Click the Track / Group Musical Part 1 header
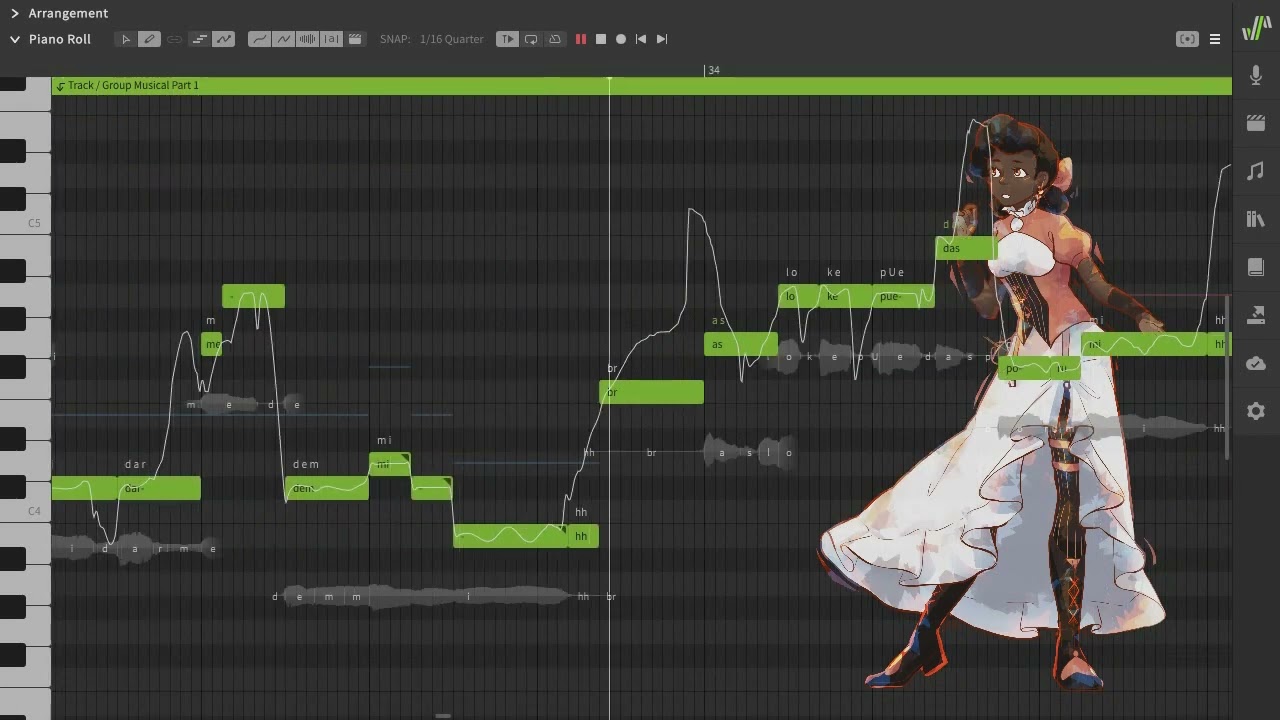The height and width of the screenshot is (720, 1280). [642, 86]
